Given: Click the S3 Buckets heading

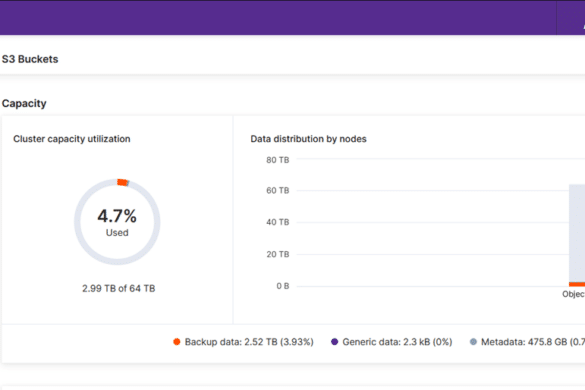Looking at the screenshot, I should pos(30,59).
